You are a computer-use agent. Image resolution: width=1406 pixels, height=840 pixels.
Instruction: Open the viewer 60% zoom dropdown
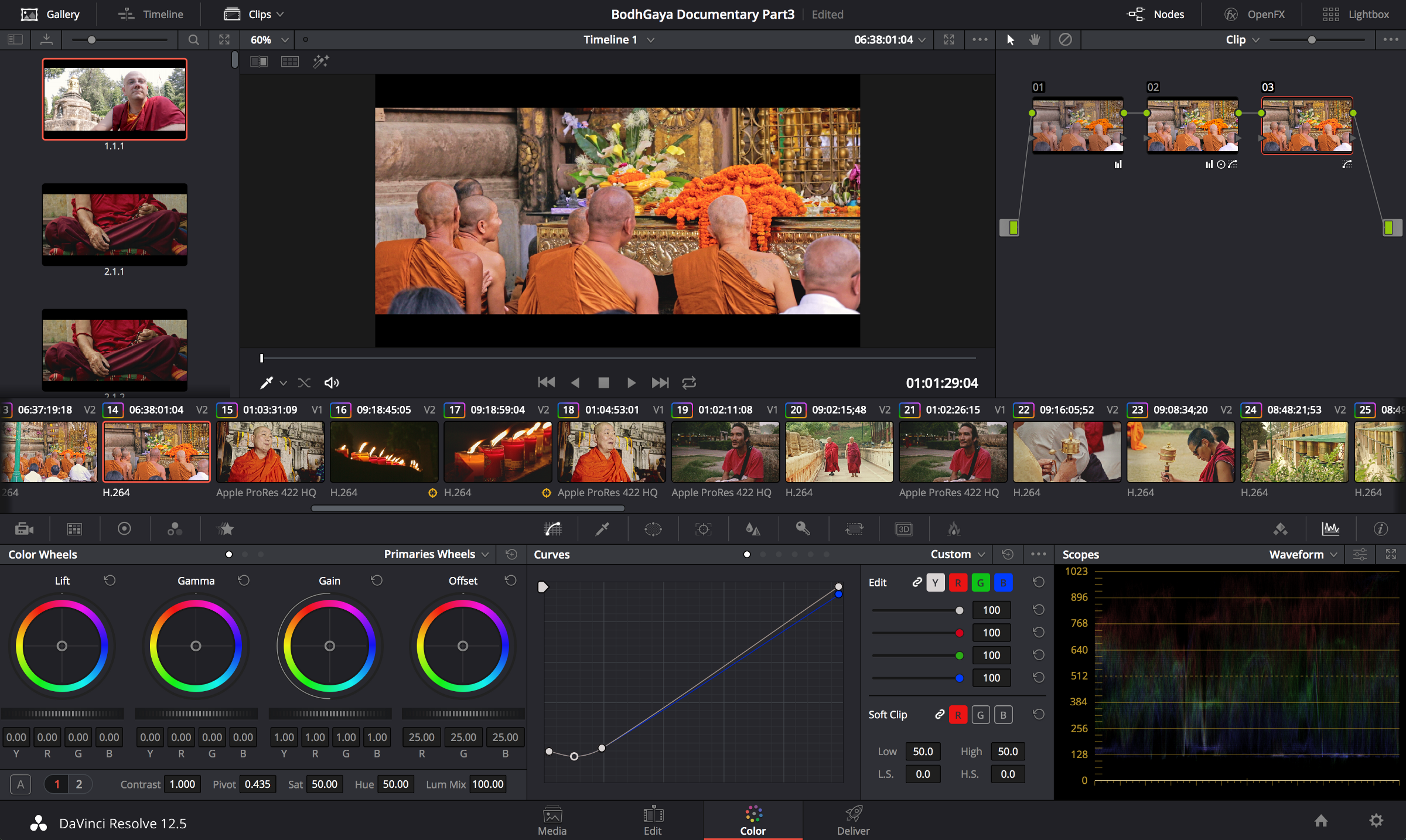pos(269,39)
